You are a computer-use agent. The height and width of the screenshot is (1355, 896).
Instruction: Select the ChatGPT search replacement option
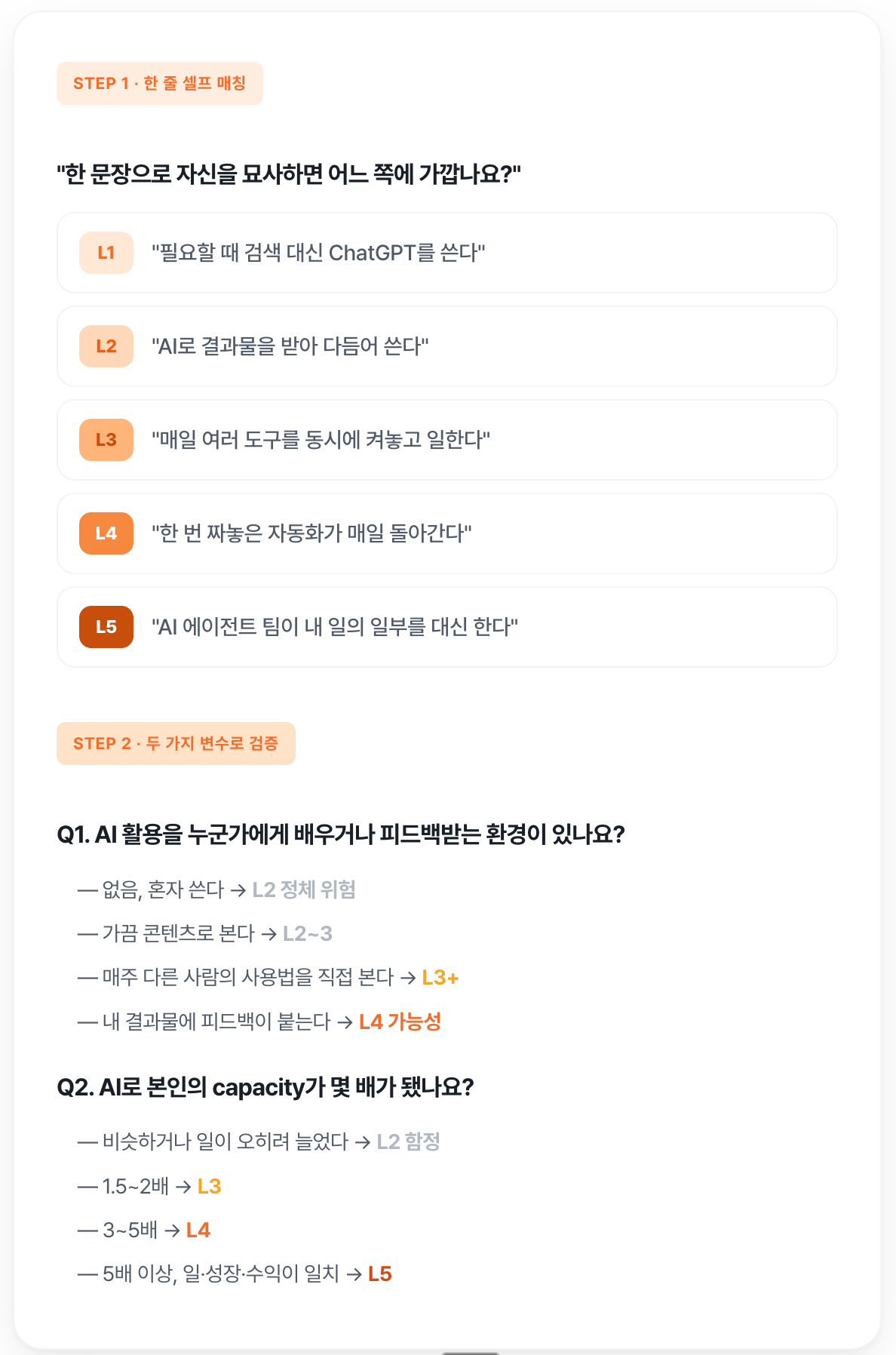click(447, 253)
